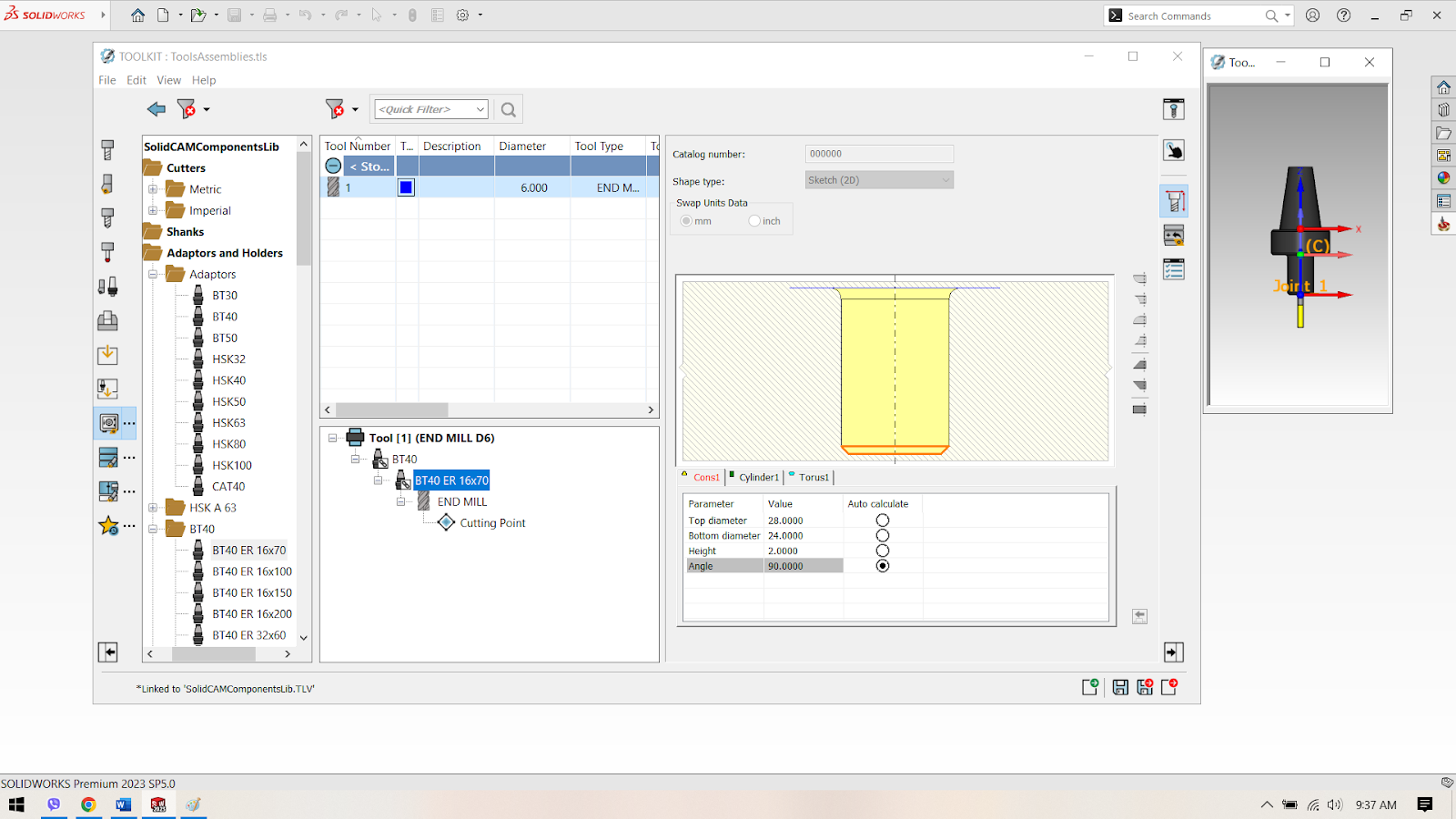Click the Tool Number column header
The height and width of the screenshot is (819, 1456).
(x=358, y=146)
